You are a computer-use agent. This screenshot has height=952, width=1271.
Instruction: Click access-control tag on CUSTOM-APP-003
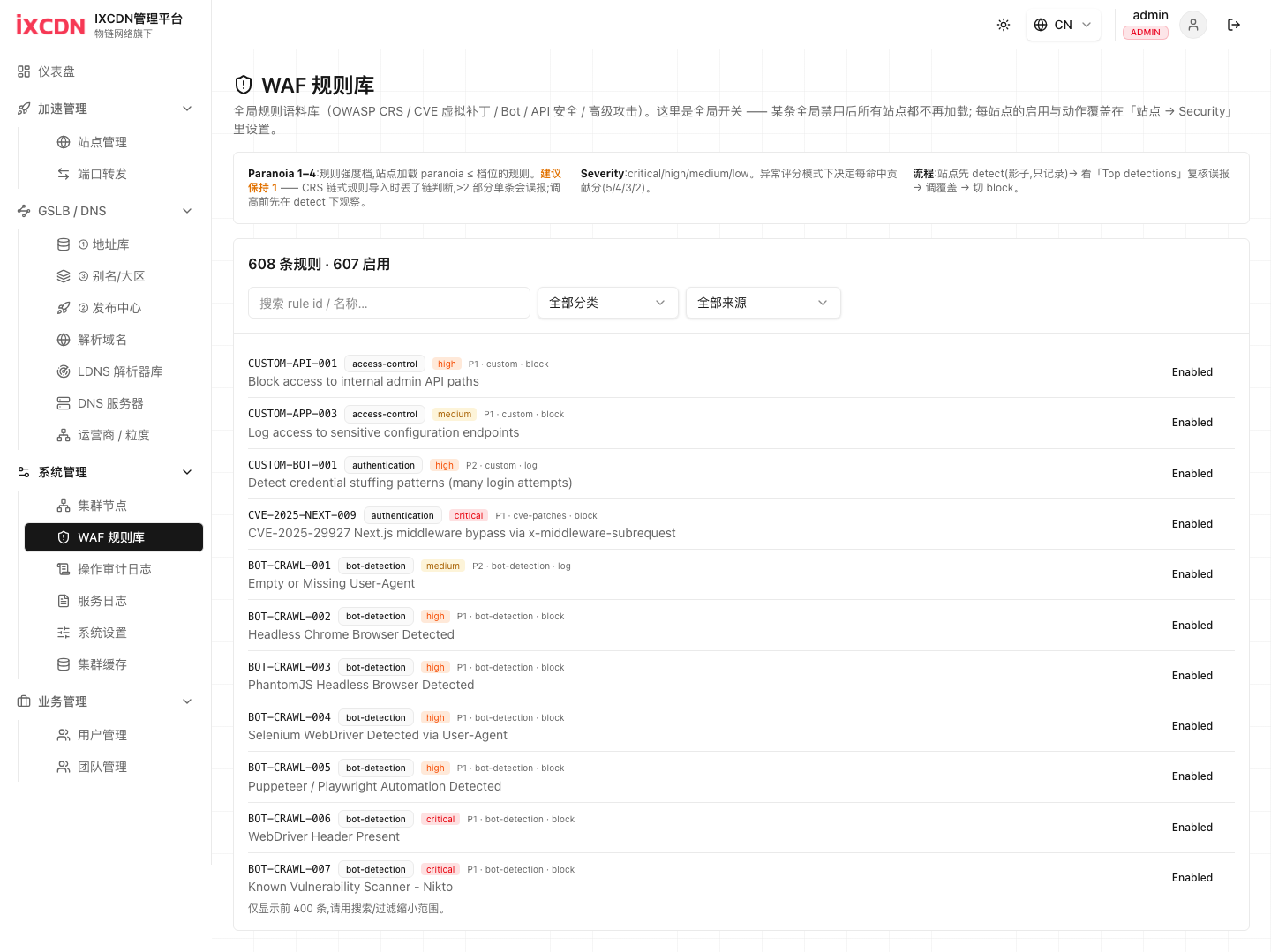point(385,414)
